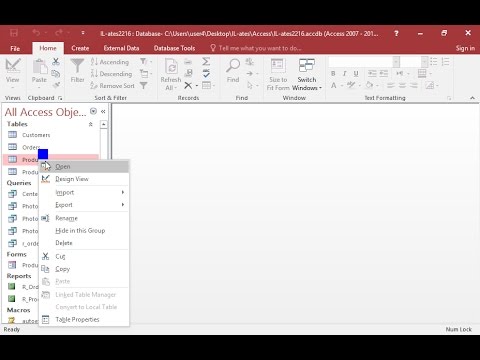The height and width of the screenshot is (360, 480).
Task: Click the Delete record X icon
Action: (x=188, y=85)
